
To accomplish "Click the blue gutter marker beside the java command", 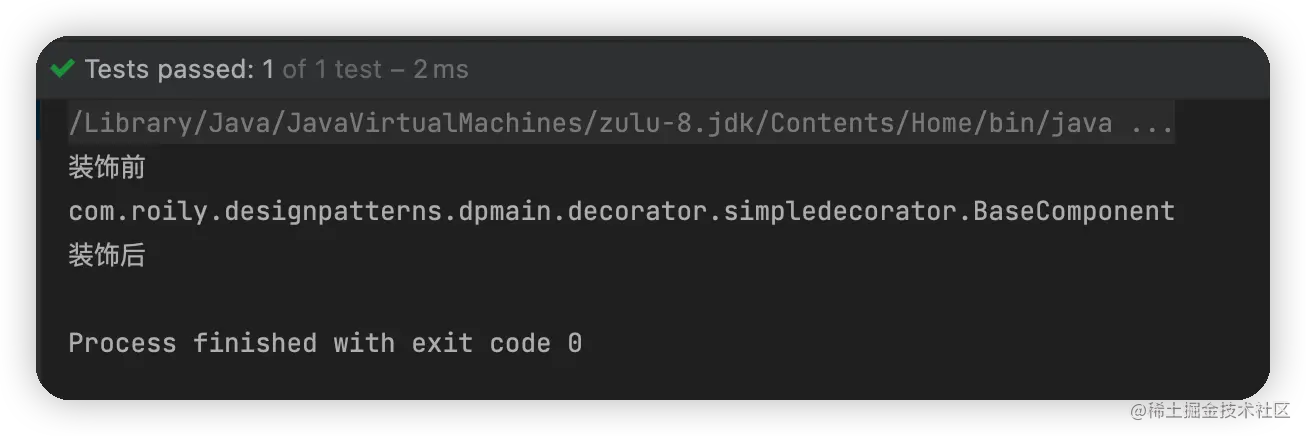I will tap(40, 122).
